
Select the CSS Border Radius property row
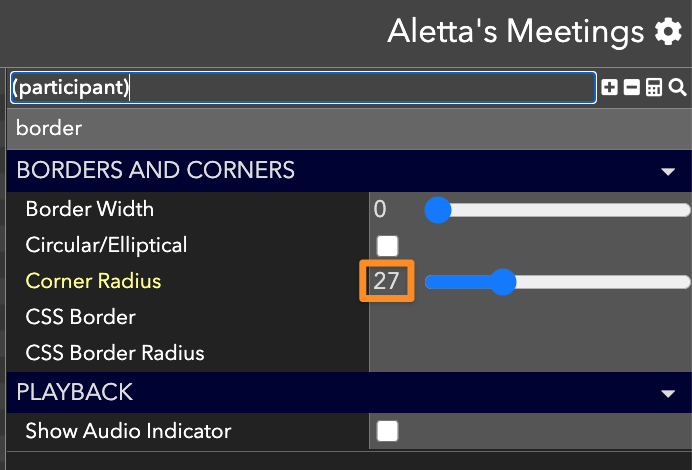(x=188, y=353)
